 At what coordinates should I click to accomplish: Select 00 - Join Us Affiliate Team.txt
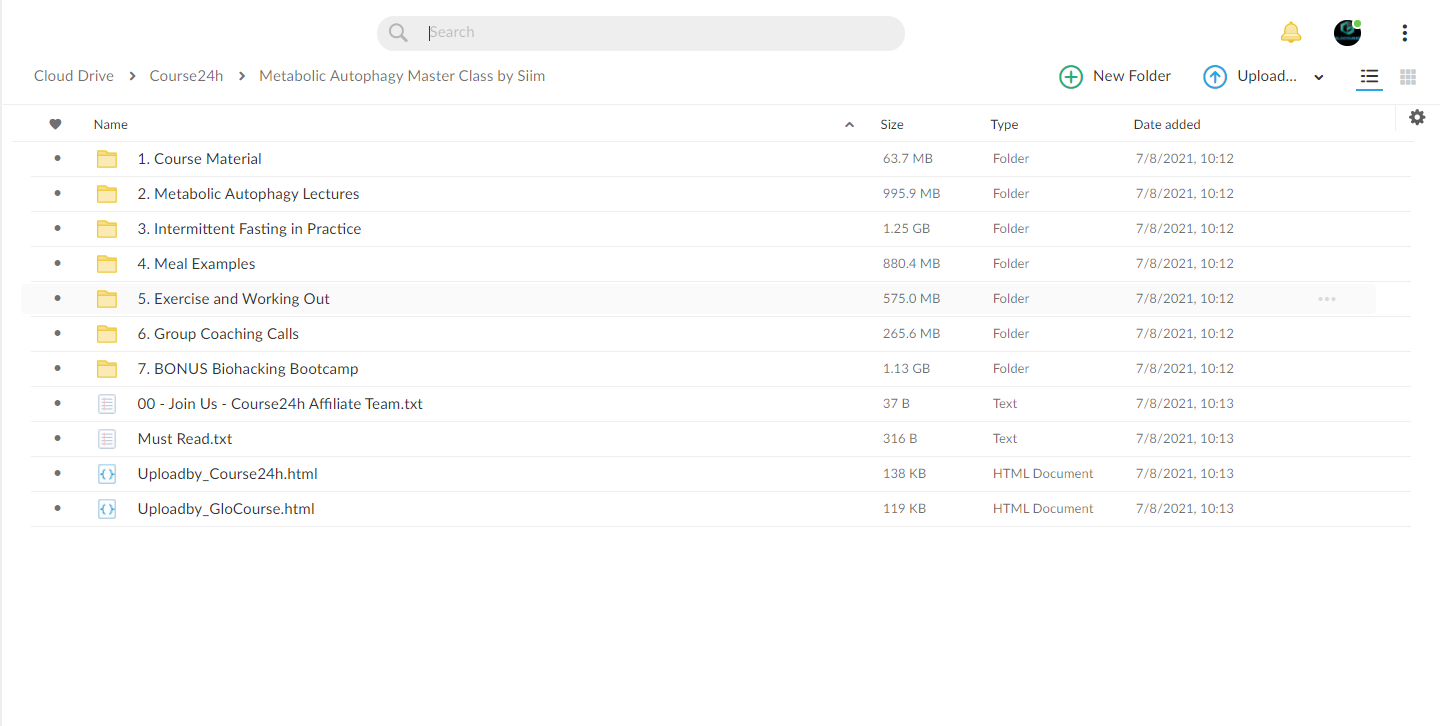[x=280, y=404]
